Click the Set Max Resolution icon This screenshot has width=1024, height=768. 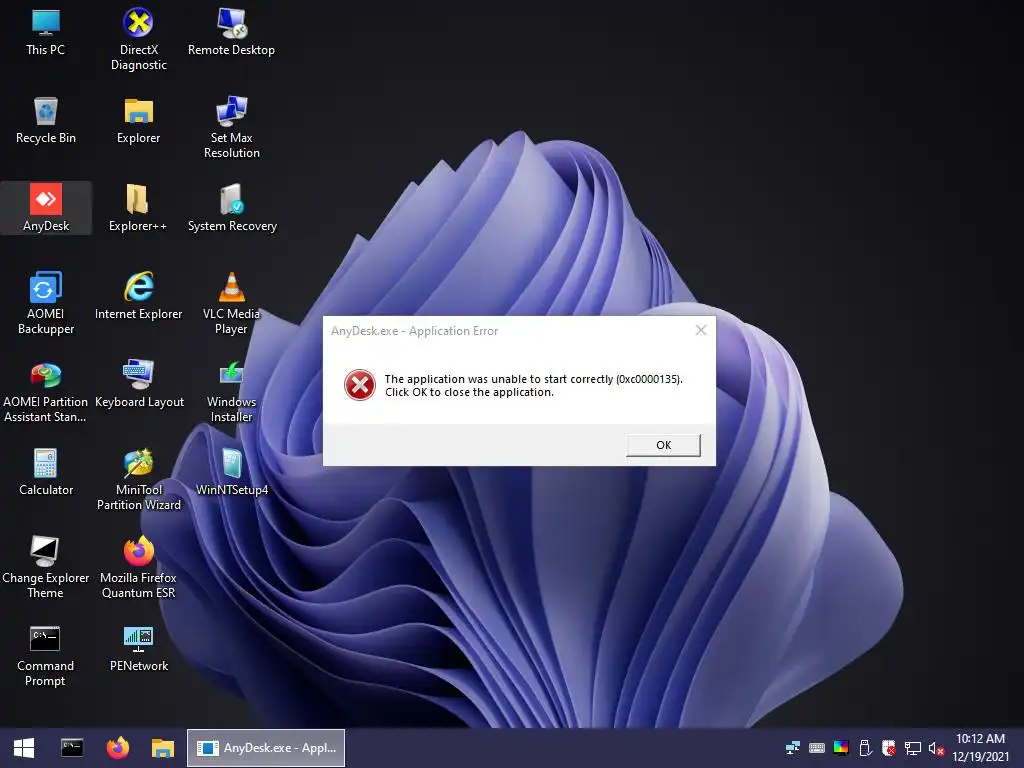[231, 127]
